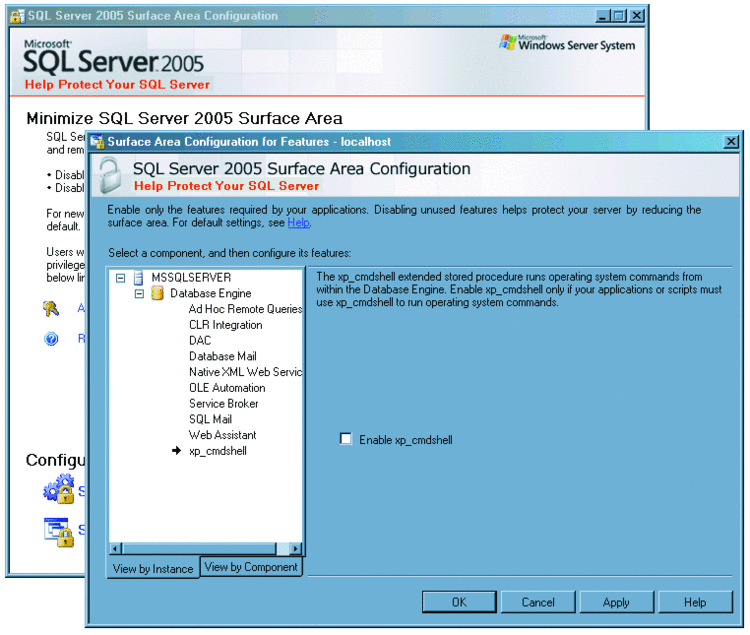Click the gears with lock icon in main window
750x635 pixels.
point(59,489)
